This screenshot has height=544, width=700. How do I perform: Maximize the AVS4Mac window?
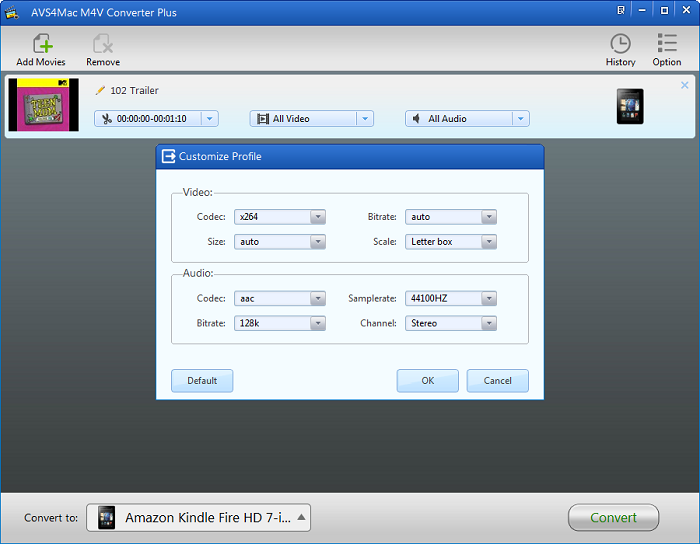tap(664, 10)
